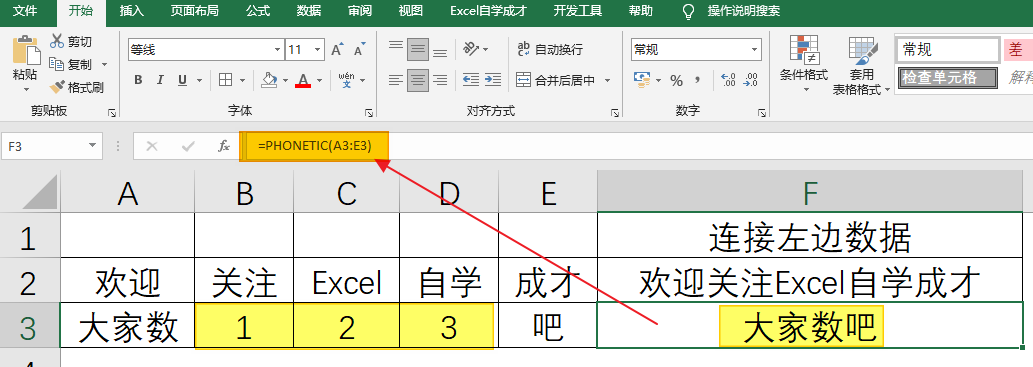The width and height of the screenshot is (1033, 367).
Task: Select the 检查单元格 cell style
Action: [947, 77]
